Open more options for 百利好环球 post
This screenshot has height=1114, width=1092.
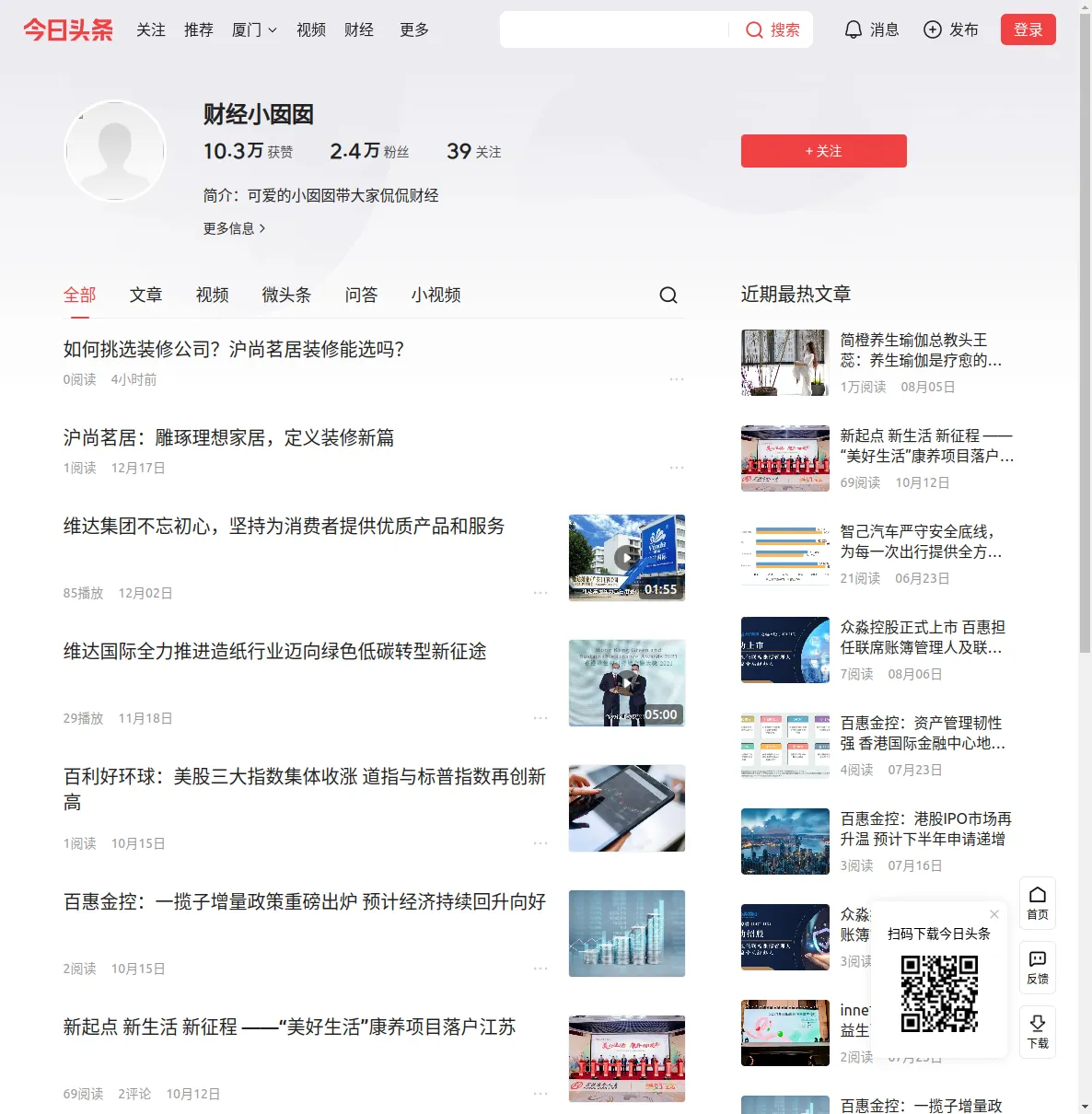point(540,843)
